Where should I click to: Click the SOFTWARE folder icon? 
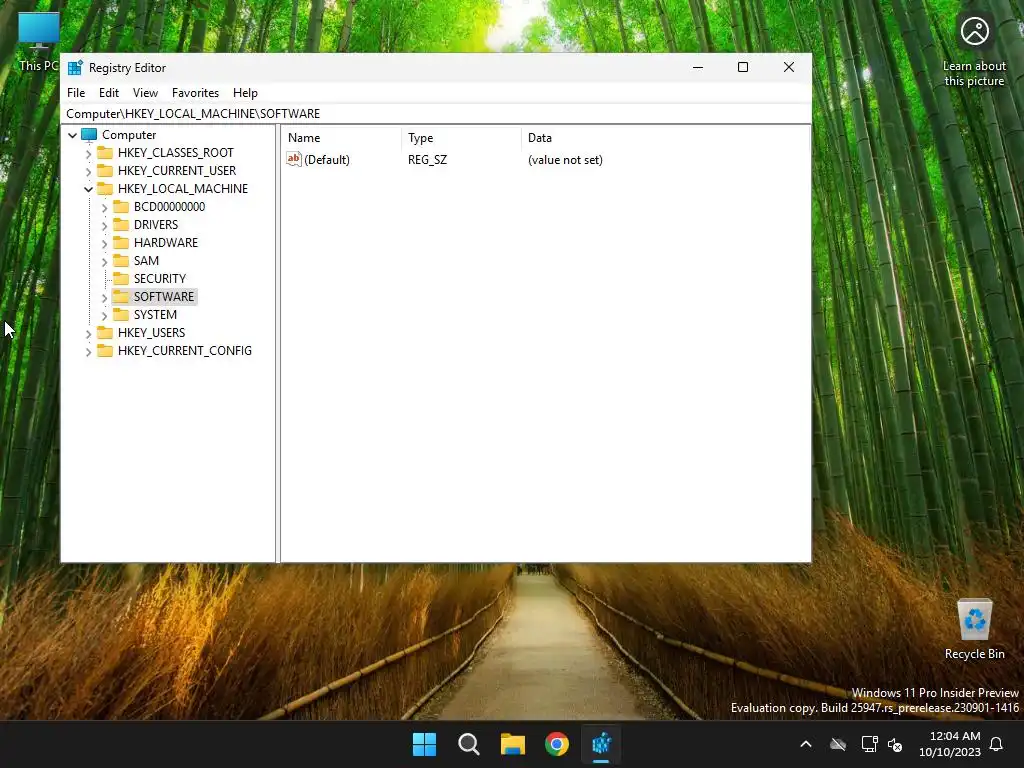[121, 296]
